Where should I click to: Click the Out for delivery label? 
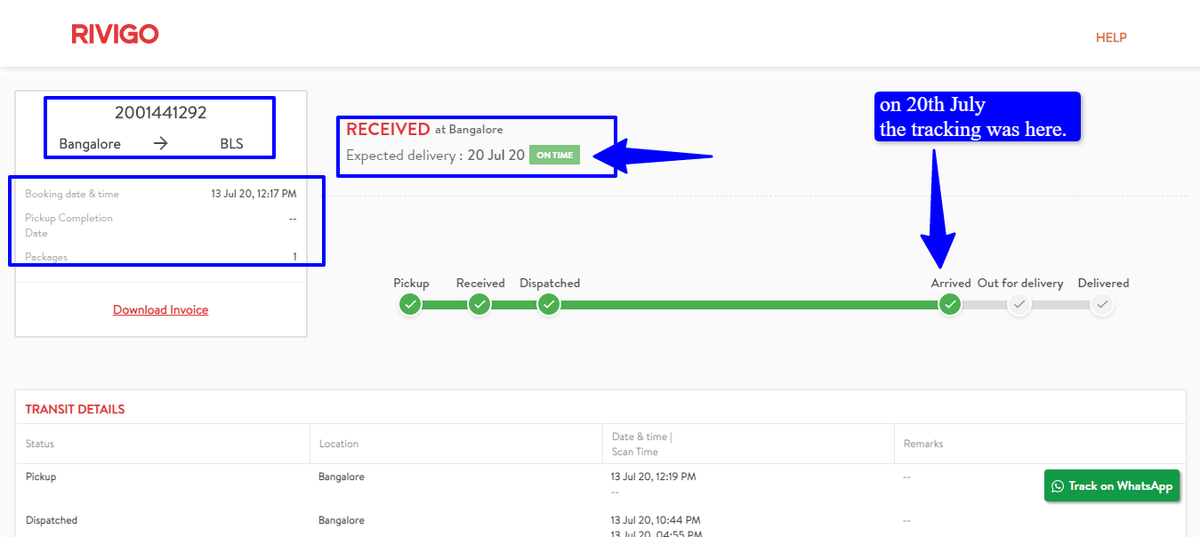[1020, 283]
